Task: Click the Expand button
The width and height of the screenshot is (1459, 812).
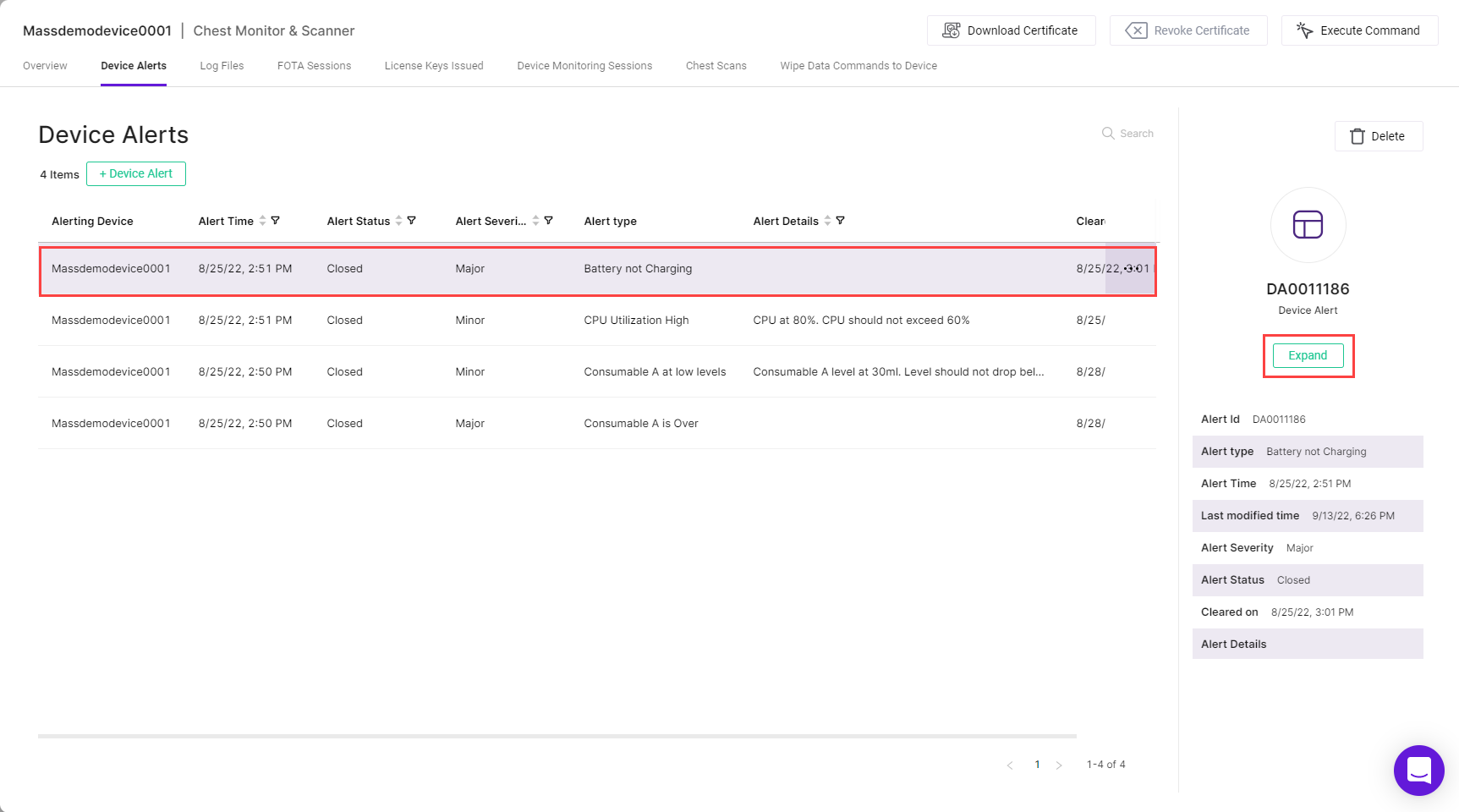Action: [1308, 356]
